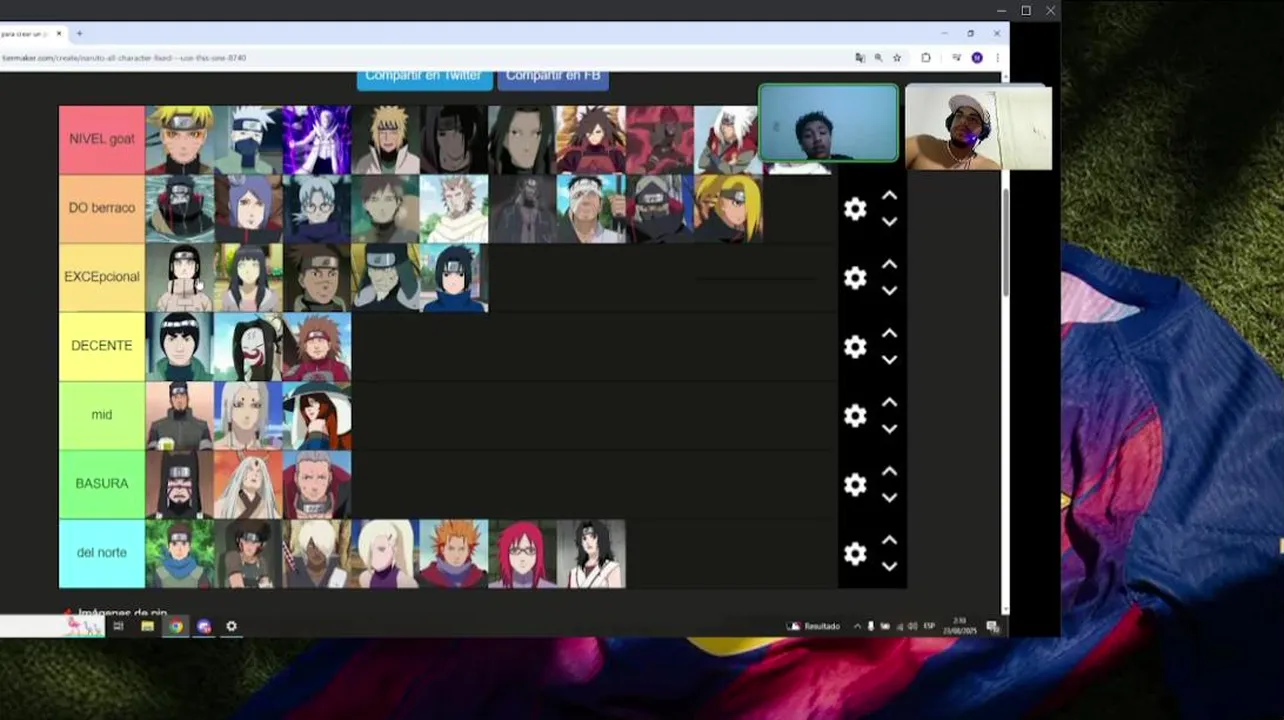Open Settings gear on the taskbar

pos(231,626)
